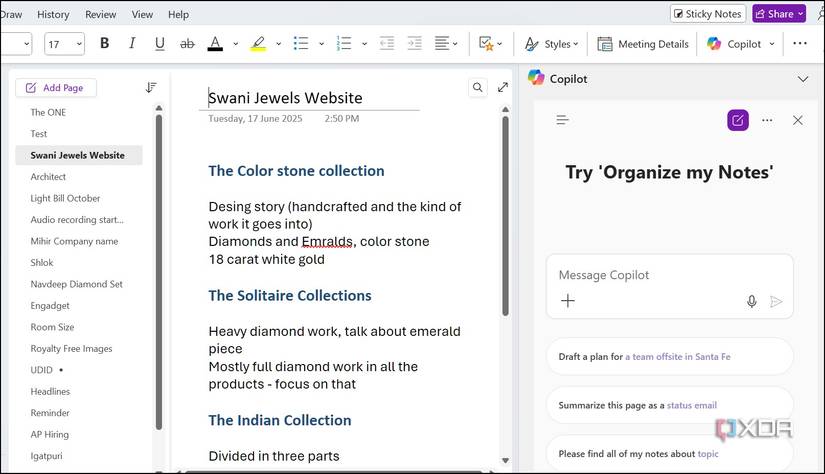The width and height of the screenshot is (825, 474).
Task: Click the 'Swani Jewels Website' page title
Action: coord(285,98)
